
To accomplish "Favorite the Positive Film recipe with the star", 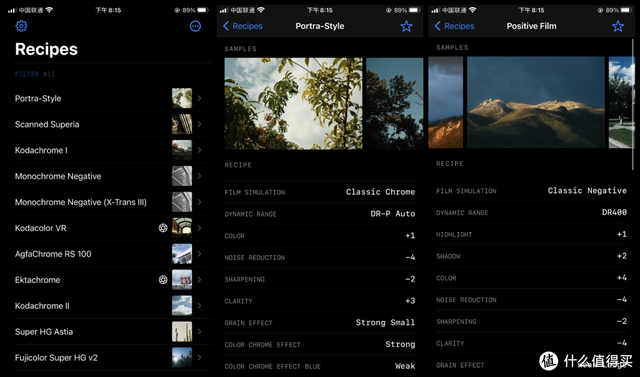I will pyautogui.click(x=618, y=26).
